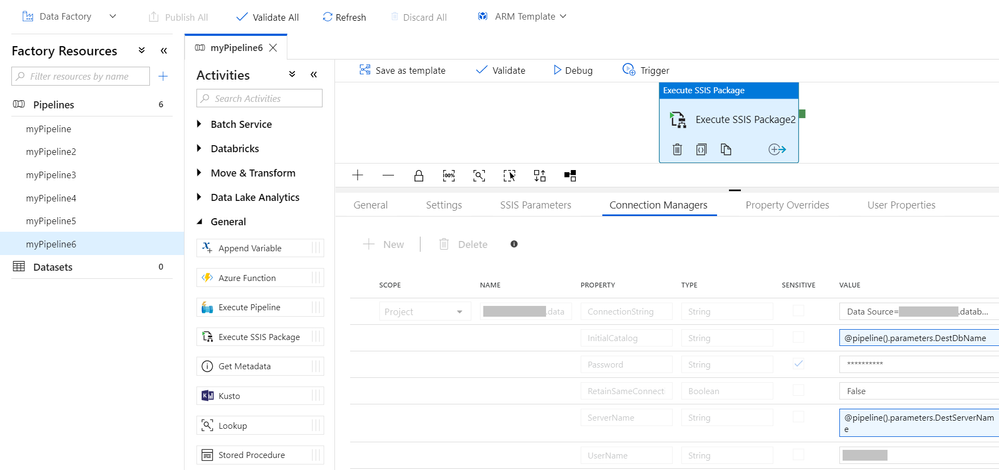View code of Execute SSIS Package2 activity
The image size is (999, 470).
701,150
